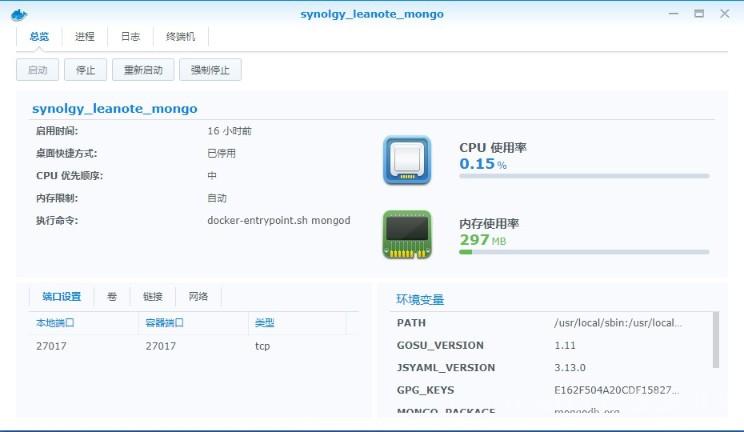
Task: Click the environment variables scrollbar
Action: 716,339
